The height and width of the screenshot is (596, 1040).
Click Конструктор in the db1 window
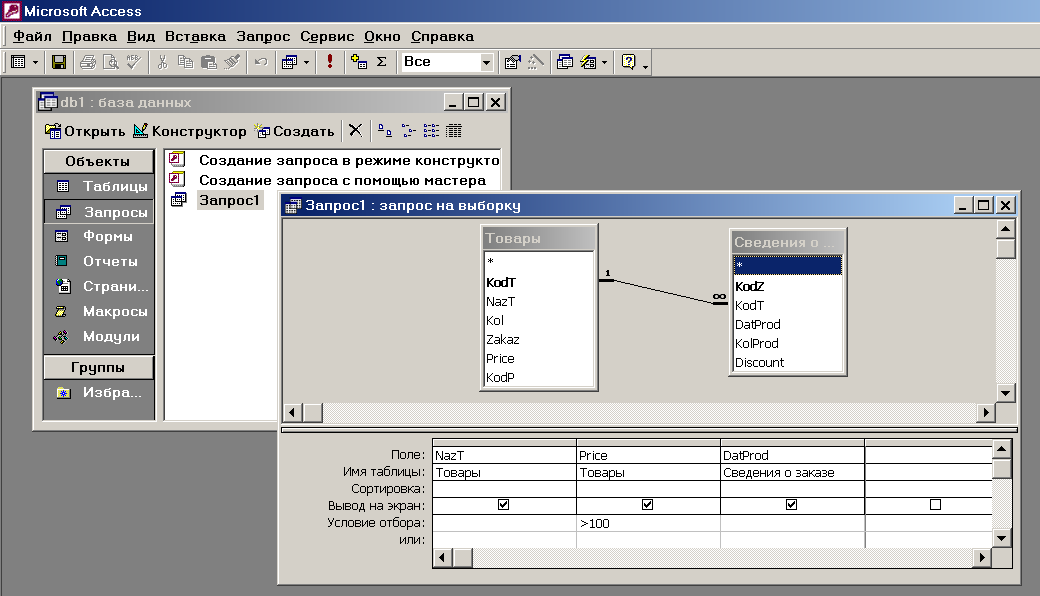coord(190,131)
